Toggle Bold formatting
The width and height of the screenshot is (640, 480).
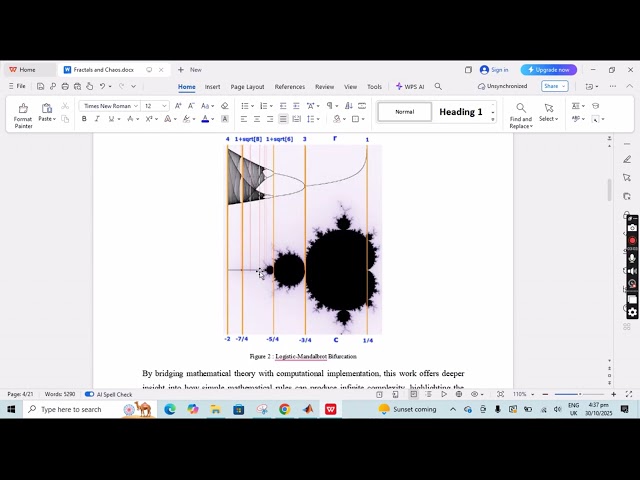[x=84, y=119]
